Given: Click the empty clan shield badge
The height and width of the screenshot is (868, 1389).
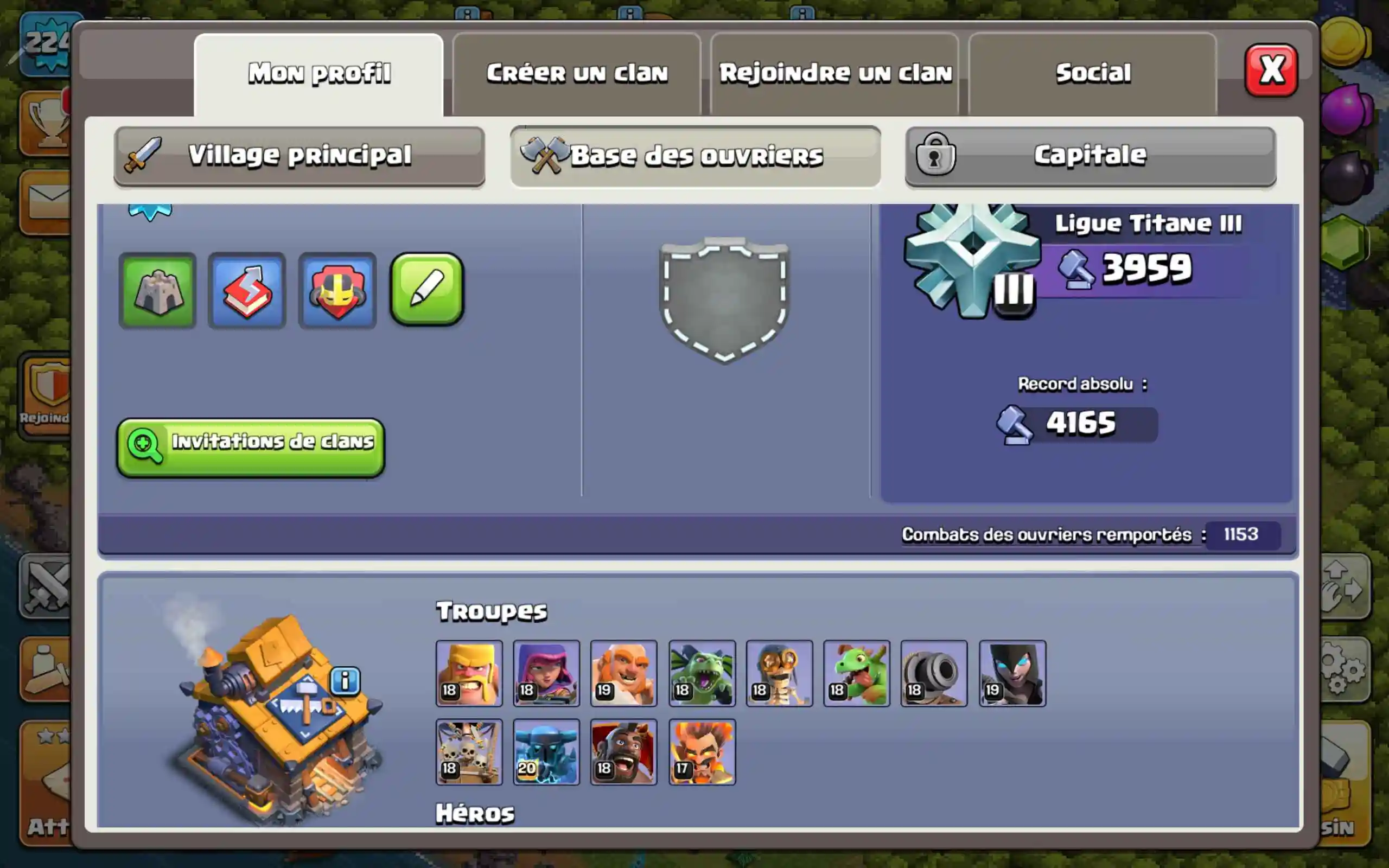Looking at the screenshot, I should (724, 300).
